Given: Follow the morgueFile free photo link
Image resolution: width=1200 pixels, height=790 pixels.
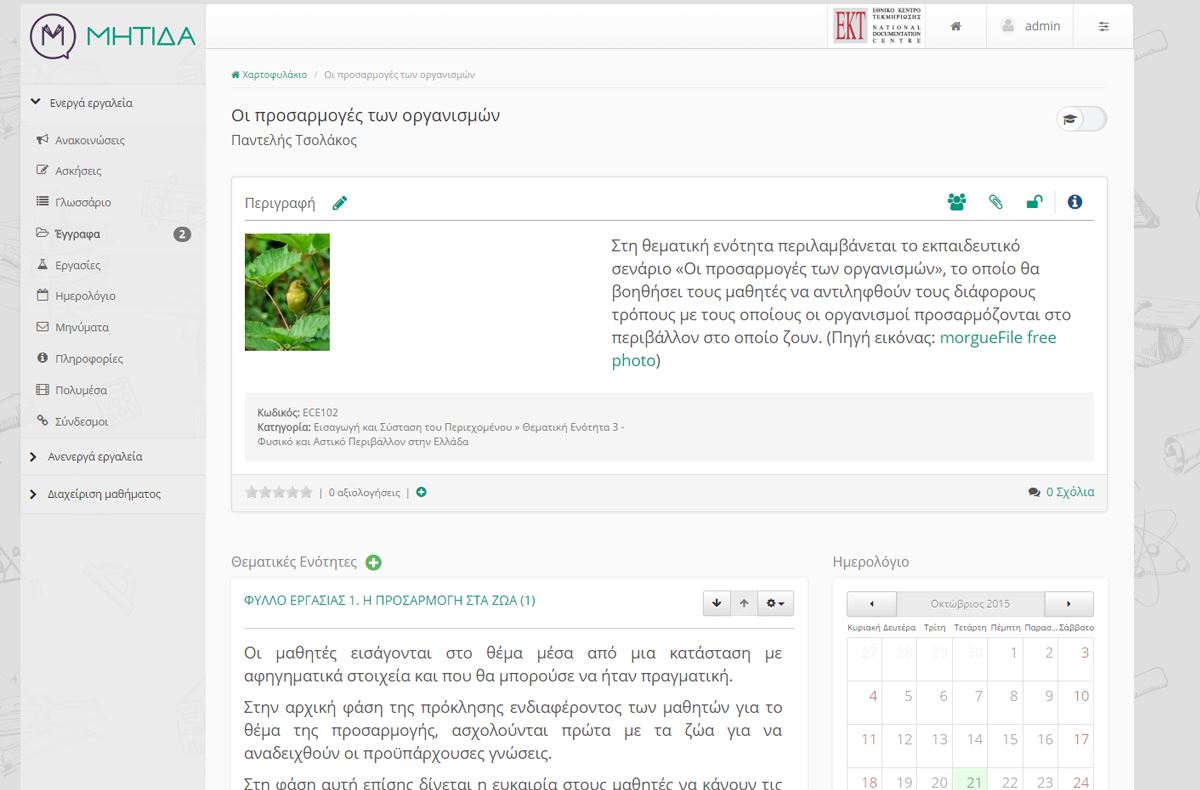Looking at the screenshot, I should (998, 338).
